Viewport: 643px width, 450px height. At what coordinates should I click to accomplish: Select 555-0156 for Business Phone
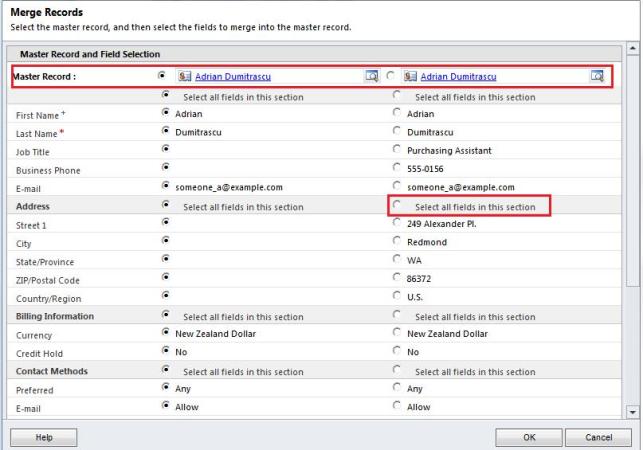(397, 167)
